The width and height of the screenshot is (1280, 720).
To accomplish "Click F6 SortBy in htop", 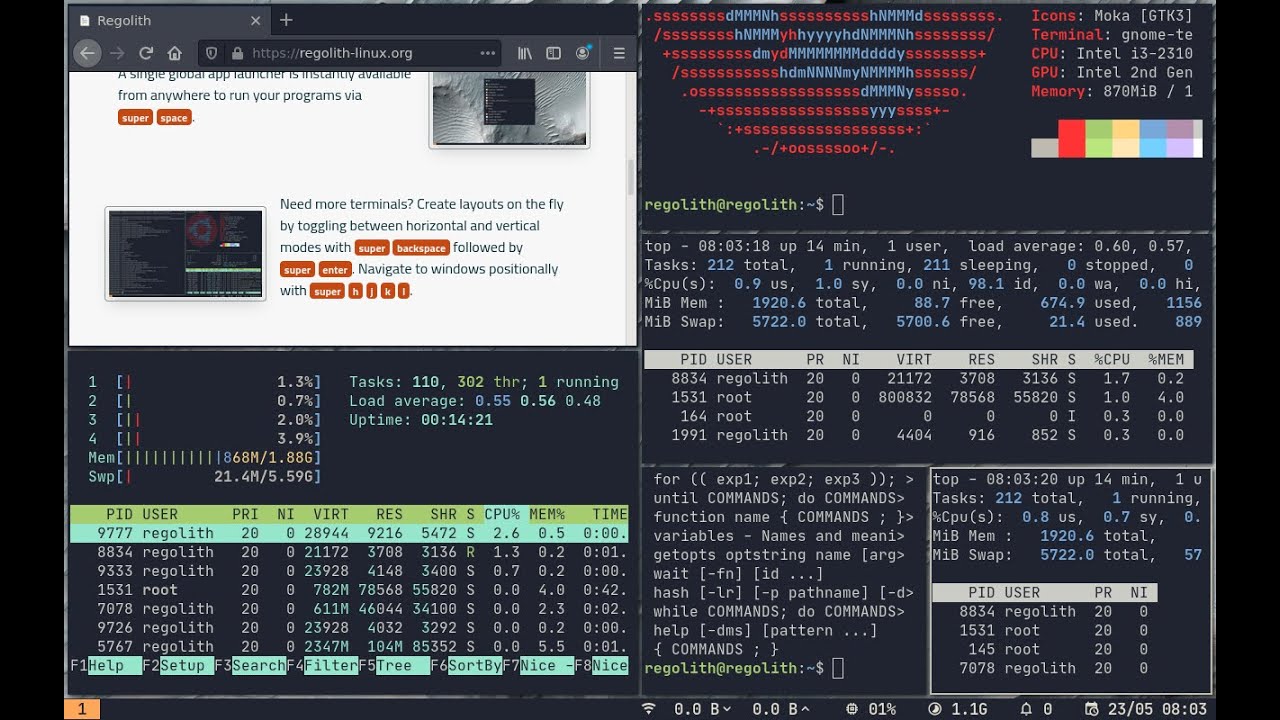I will point(466,666).
